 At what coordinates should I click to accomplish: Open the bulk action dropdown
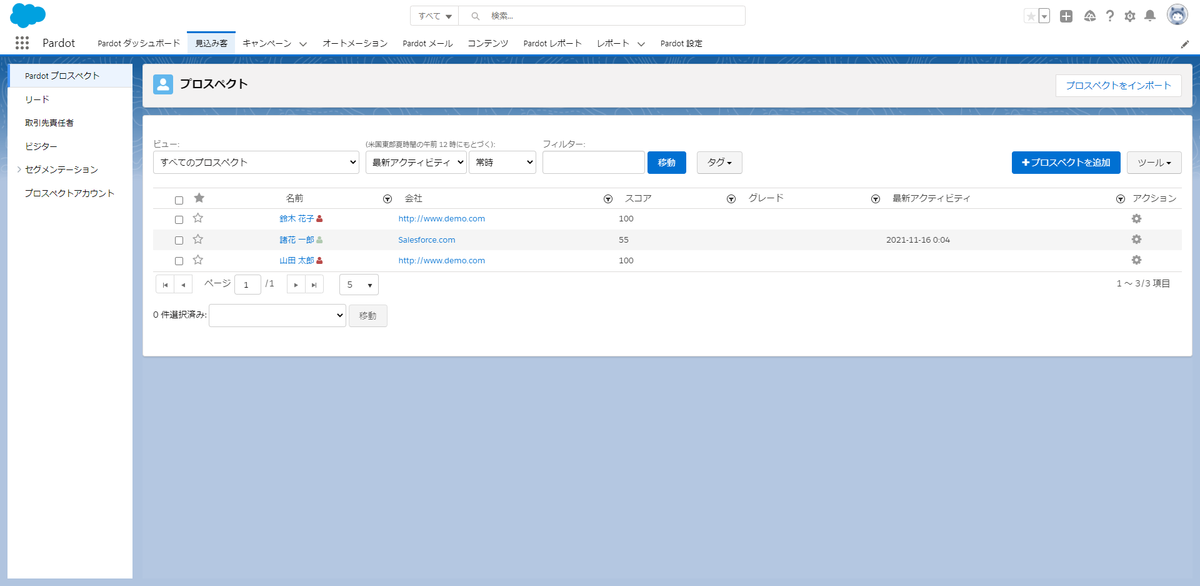(277, 315)
